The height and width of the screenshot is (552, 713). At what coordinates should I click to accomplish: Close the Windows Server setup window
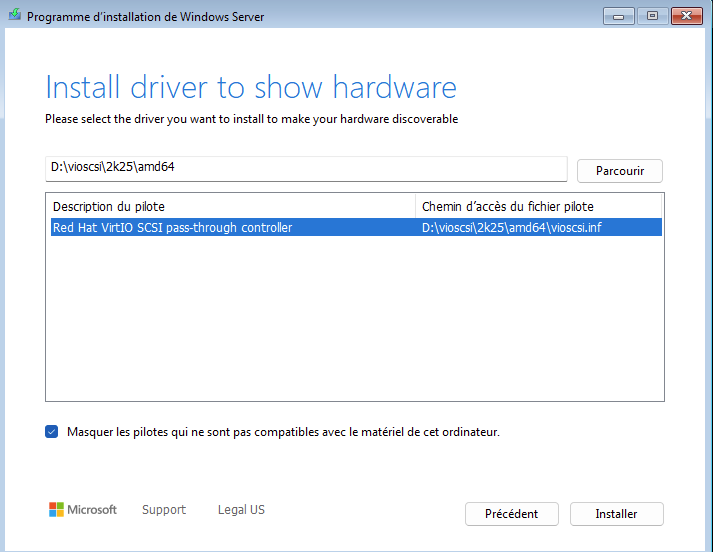point(687,16)
